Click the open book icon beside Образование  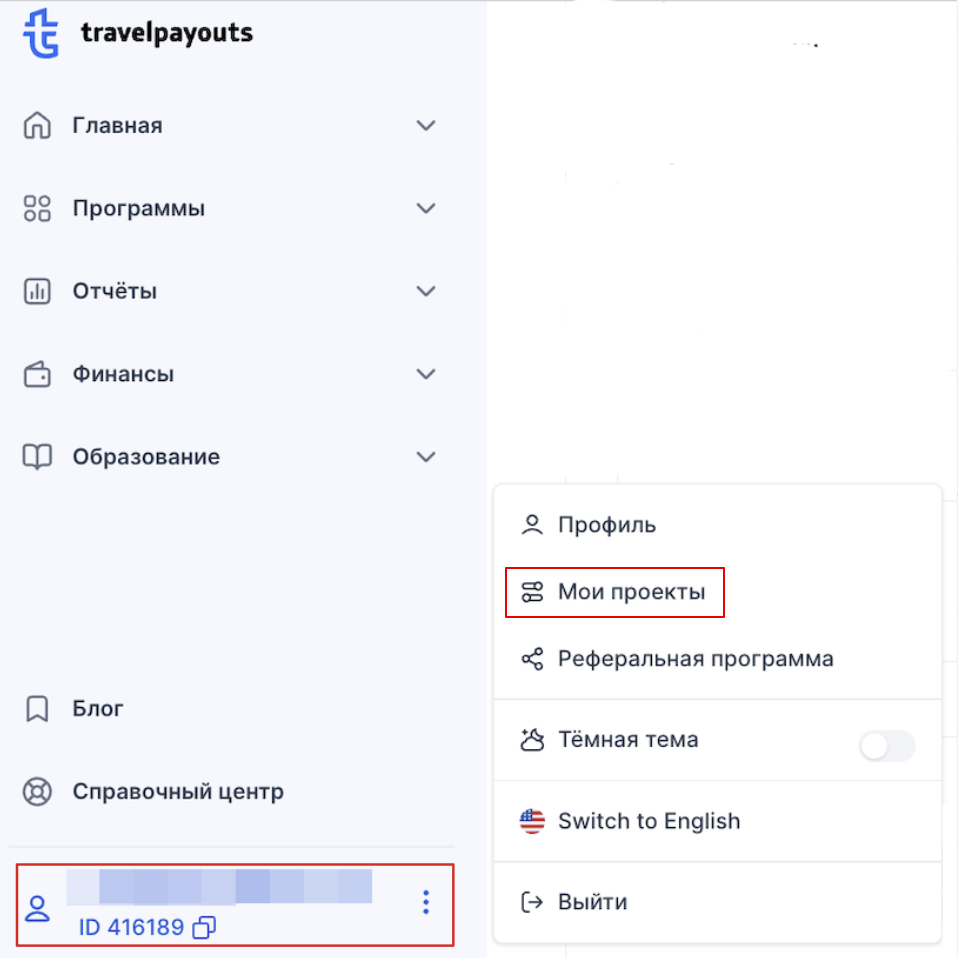pos(37,456)
